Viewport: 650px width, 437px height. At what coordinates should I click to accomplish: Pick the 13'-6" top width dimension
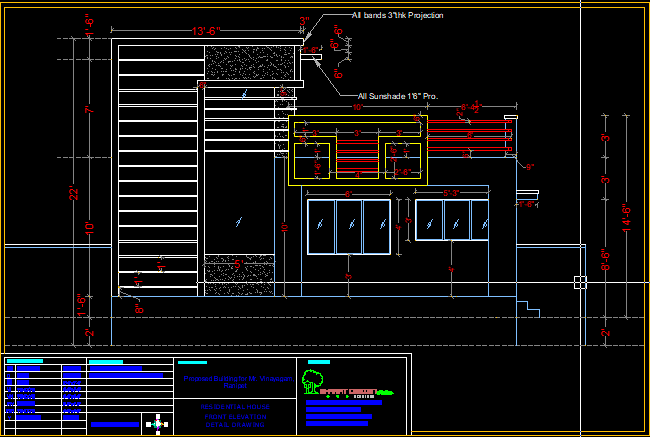(x=206, y=32)
